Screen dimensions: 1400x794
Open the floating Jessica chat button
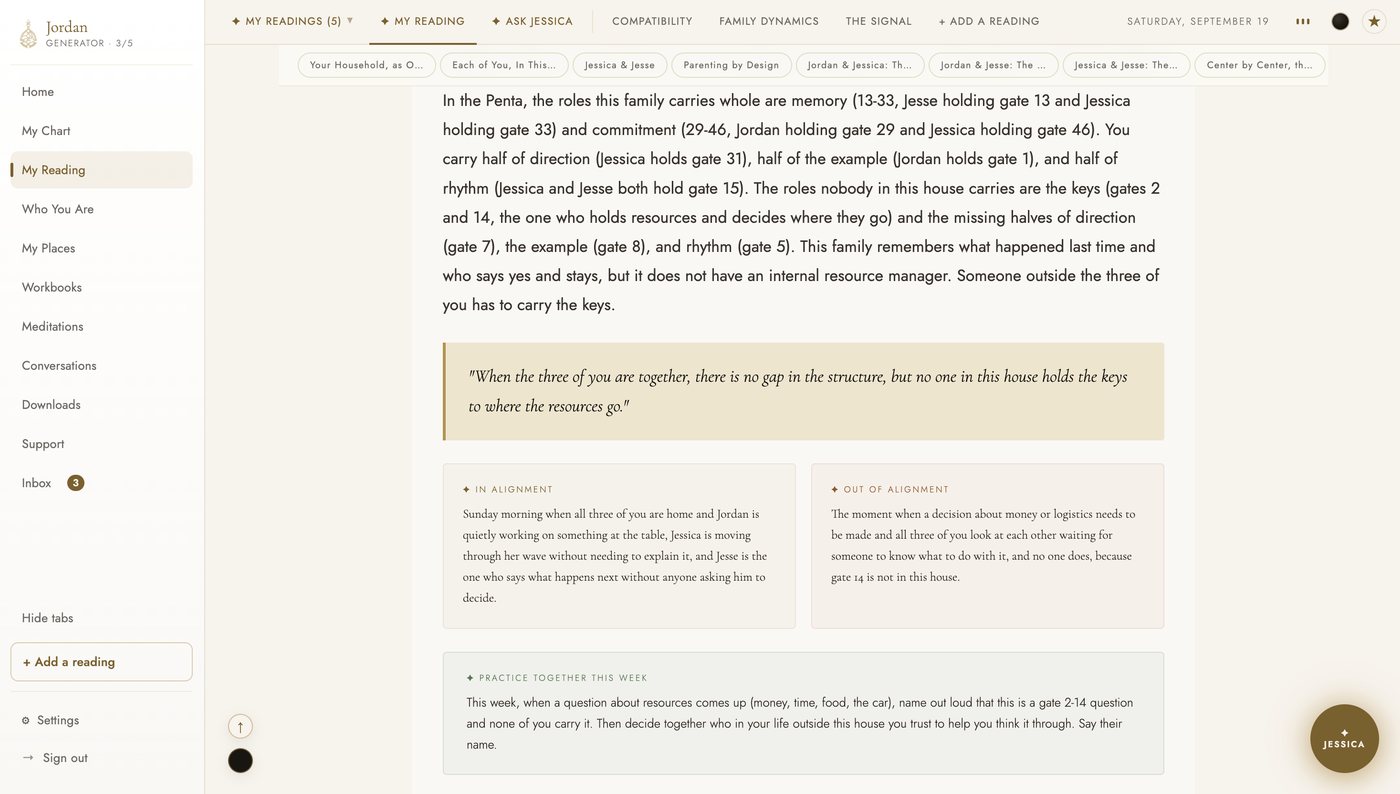coord(1344,739)
